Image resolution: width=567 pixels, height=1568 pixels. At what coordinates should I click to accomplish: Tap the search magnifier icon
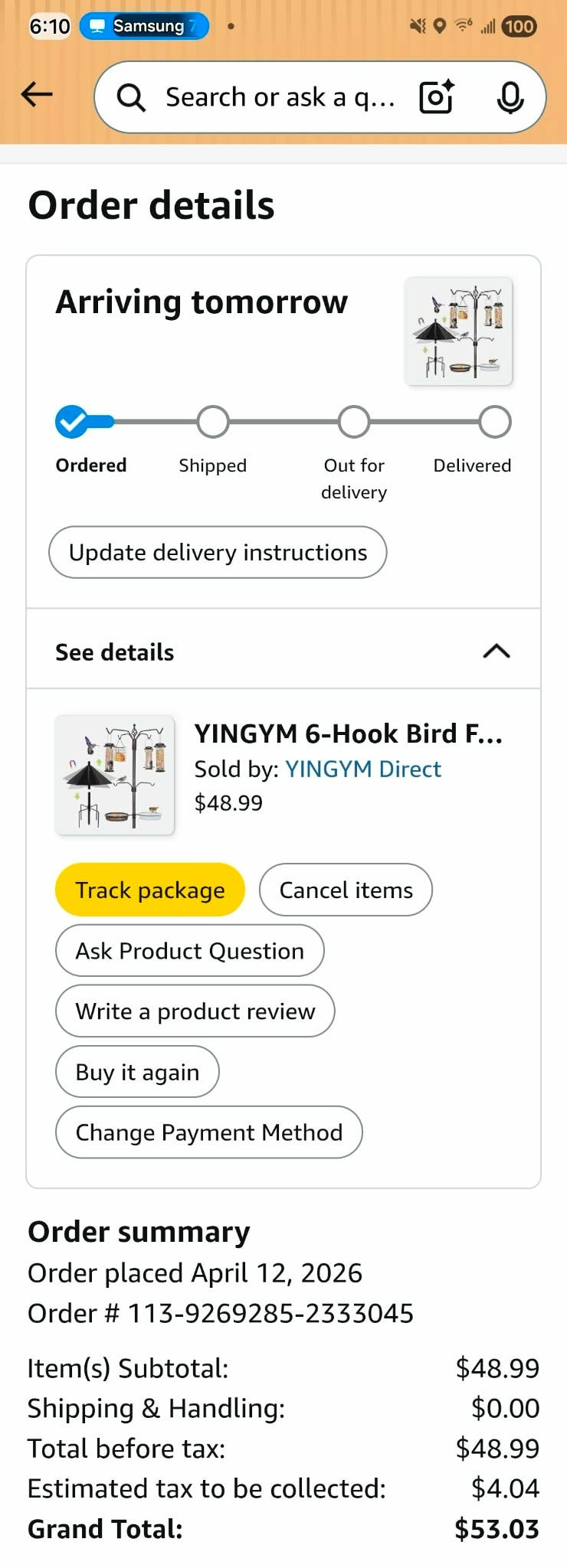[131, 98]
